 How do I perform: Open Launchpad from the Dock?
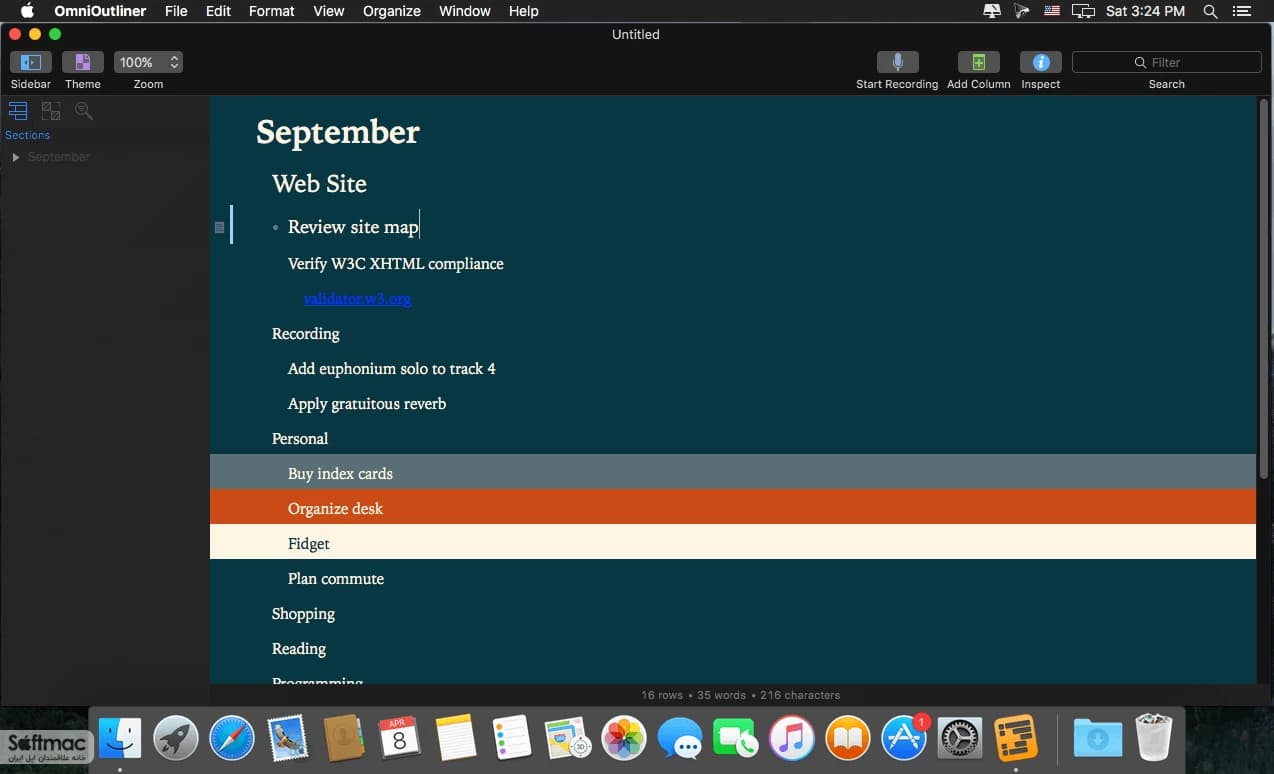click(x=176, y=739)
